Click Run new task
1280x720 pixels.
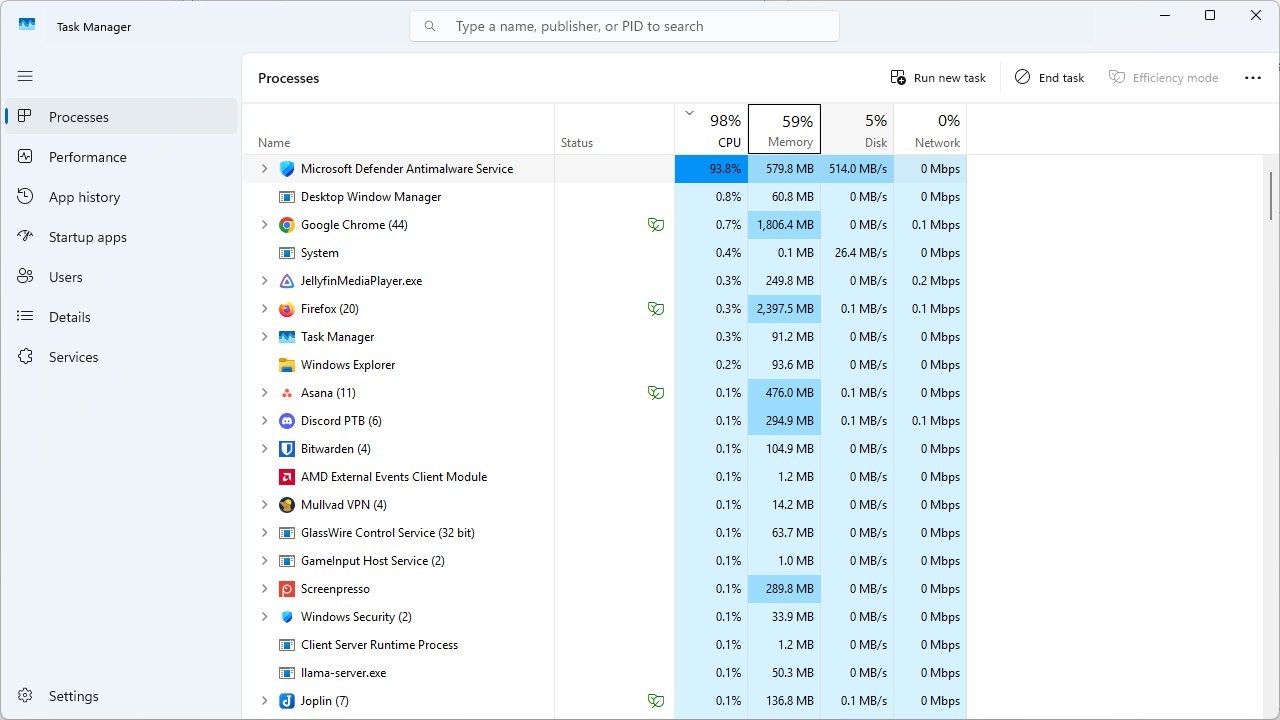(938, 78)
